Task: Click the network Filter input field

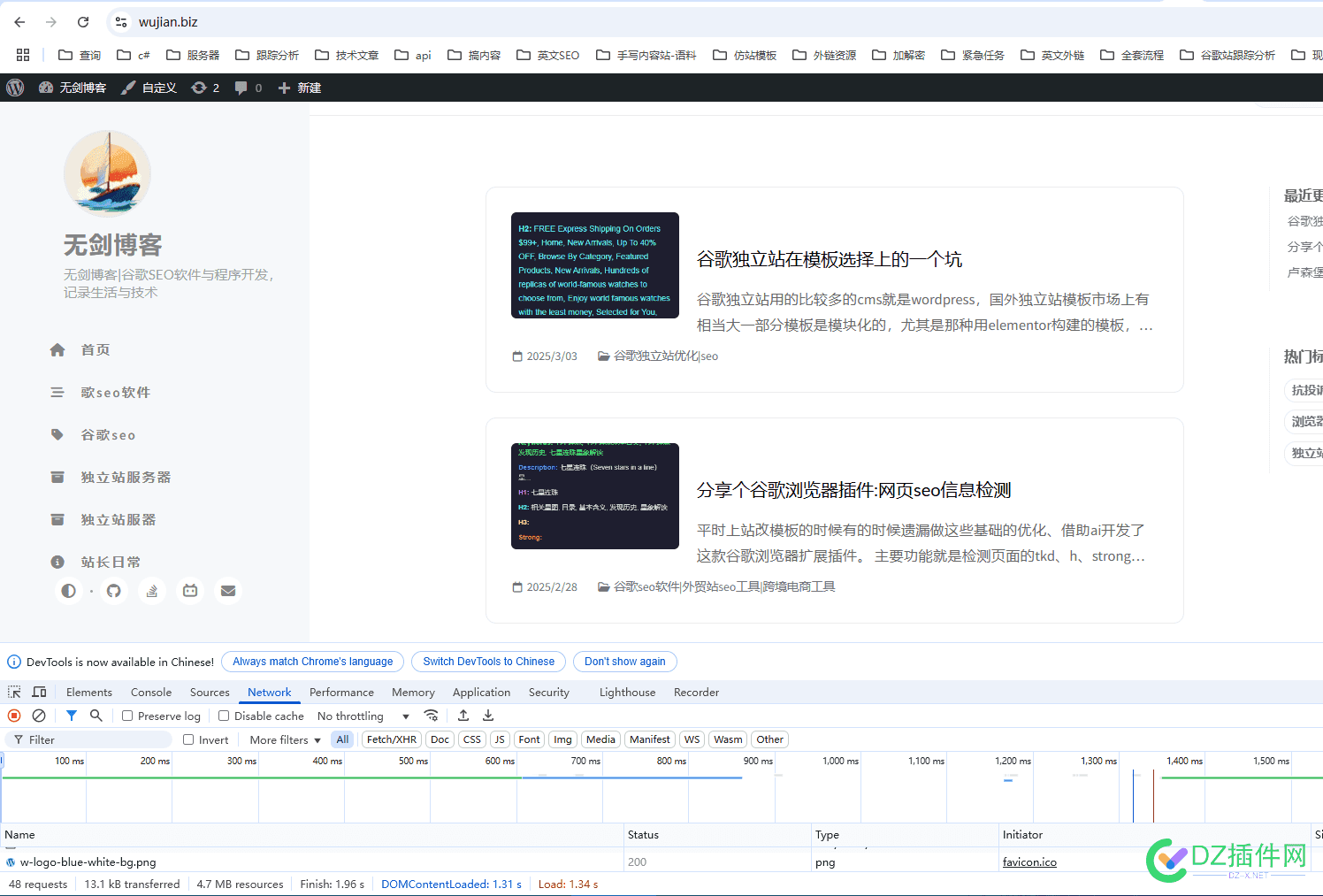Action: [x=88, y=739]
